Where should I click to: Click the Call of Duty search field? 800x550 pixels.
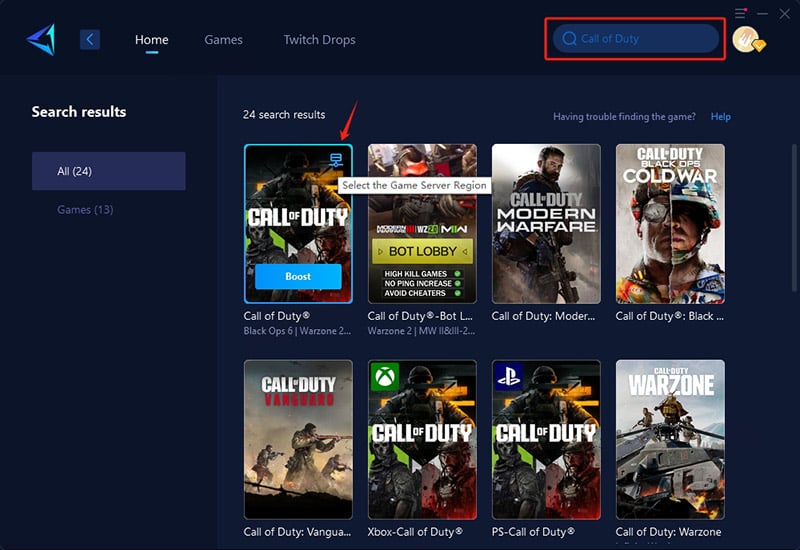(636, 39)
